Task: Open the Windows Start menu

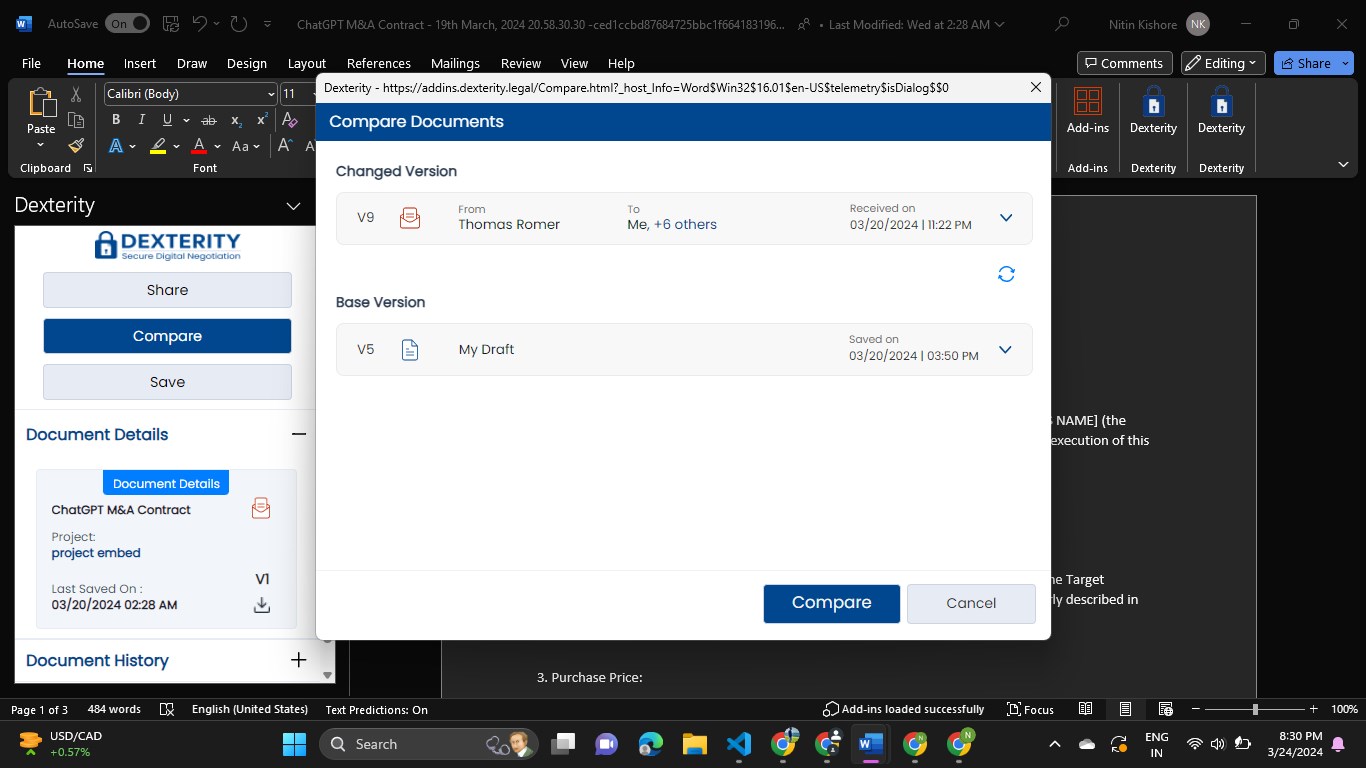Action: pos(295,744)
